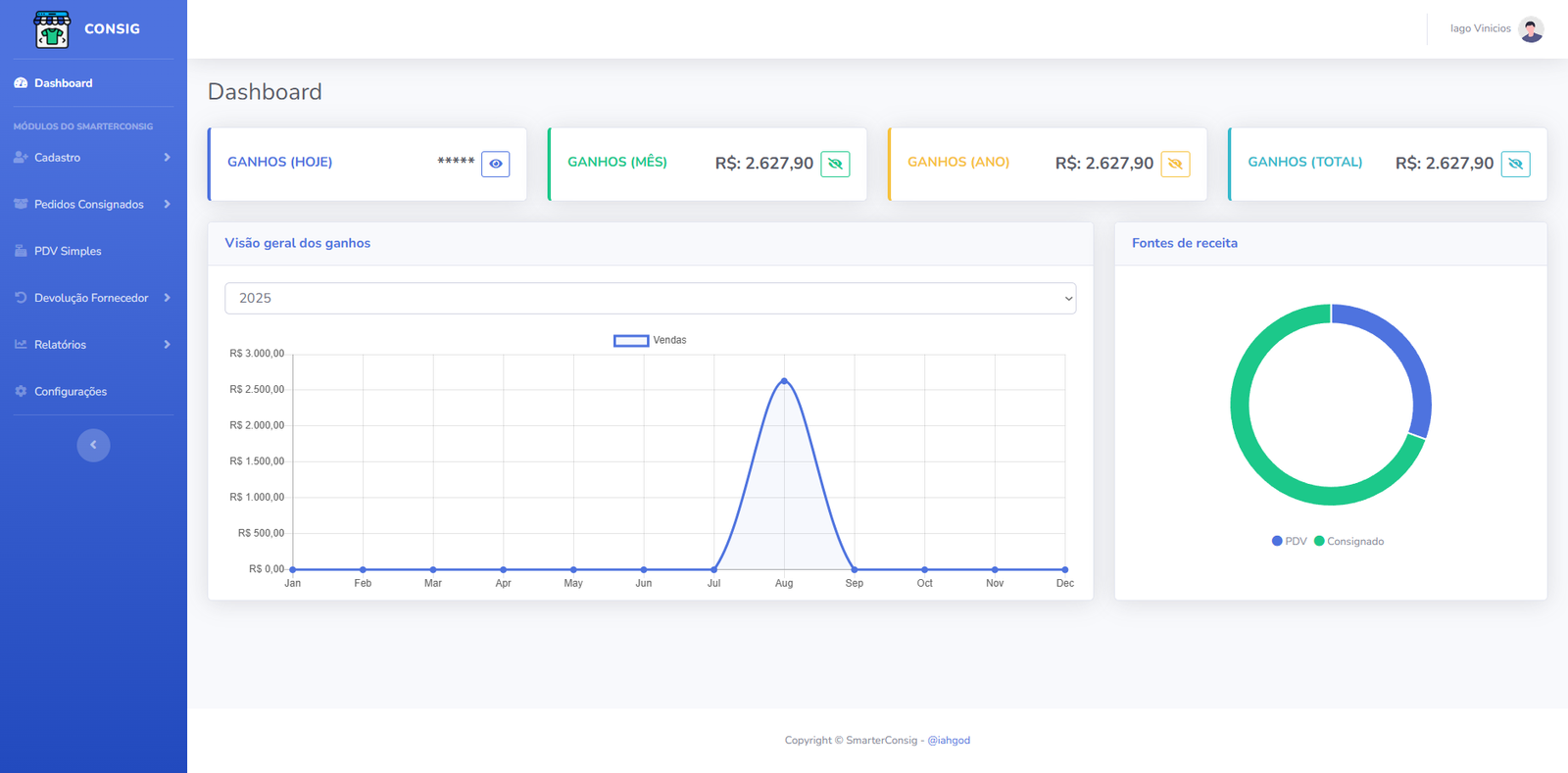Viewport: 1568px width, 773px height.
Task: Open the 2025 year dropdown
Action: coord(650,298)
